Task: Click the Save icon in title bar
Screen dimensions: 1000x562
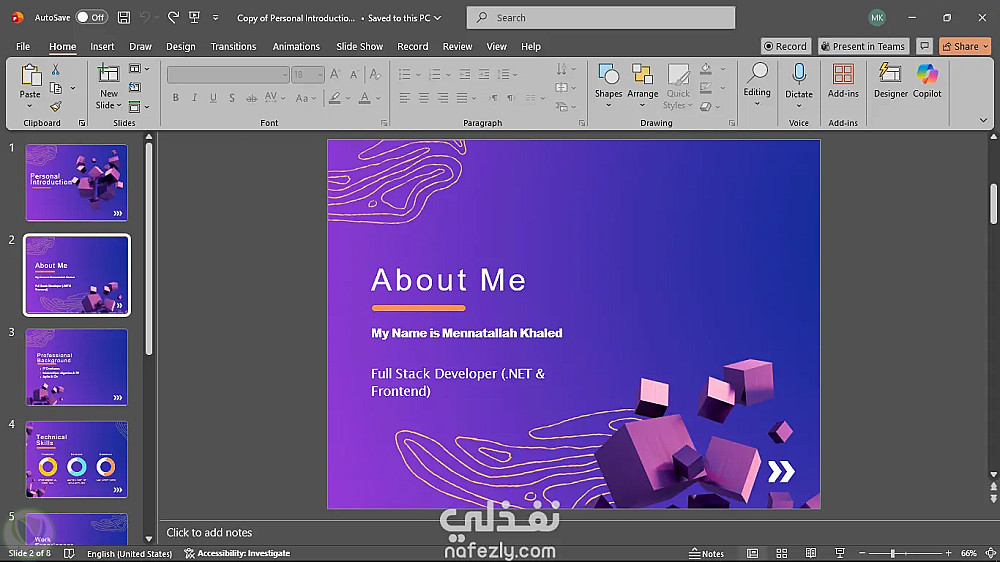Action: 124,18
